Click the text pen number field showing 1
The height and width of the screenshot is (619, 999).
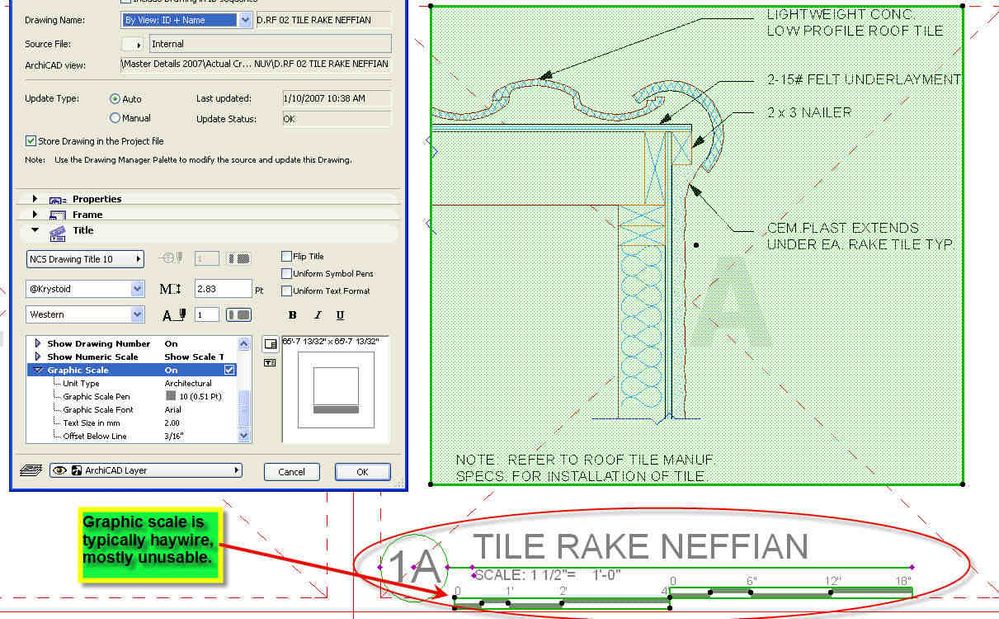click(x=206, y=315)
